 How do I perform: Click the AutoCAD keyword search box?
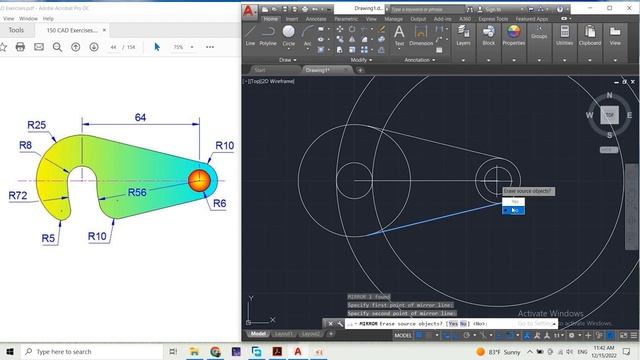coord(427,9)
